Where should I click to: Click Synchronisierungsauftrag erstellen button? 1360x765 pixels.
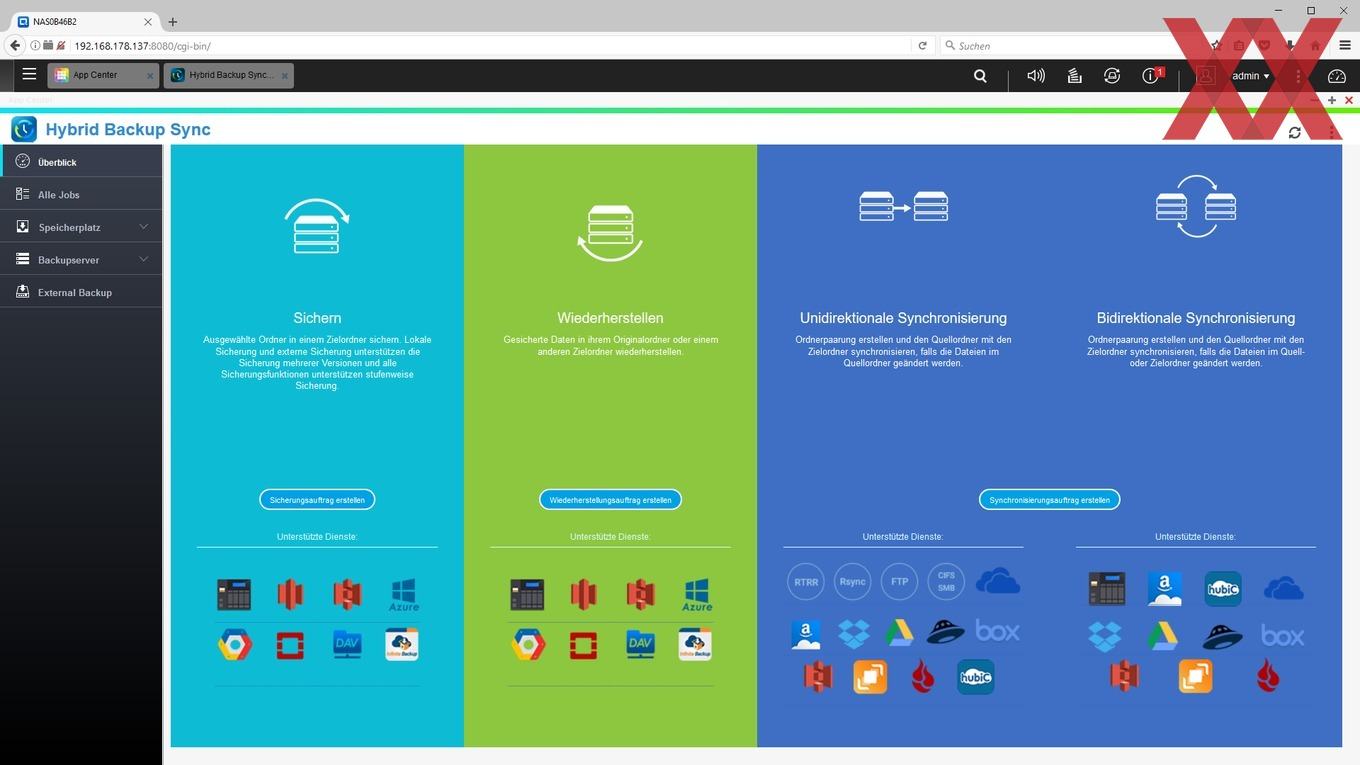[1049, 499]
